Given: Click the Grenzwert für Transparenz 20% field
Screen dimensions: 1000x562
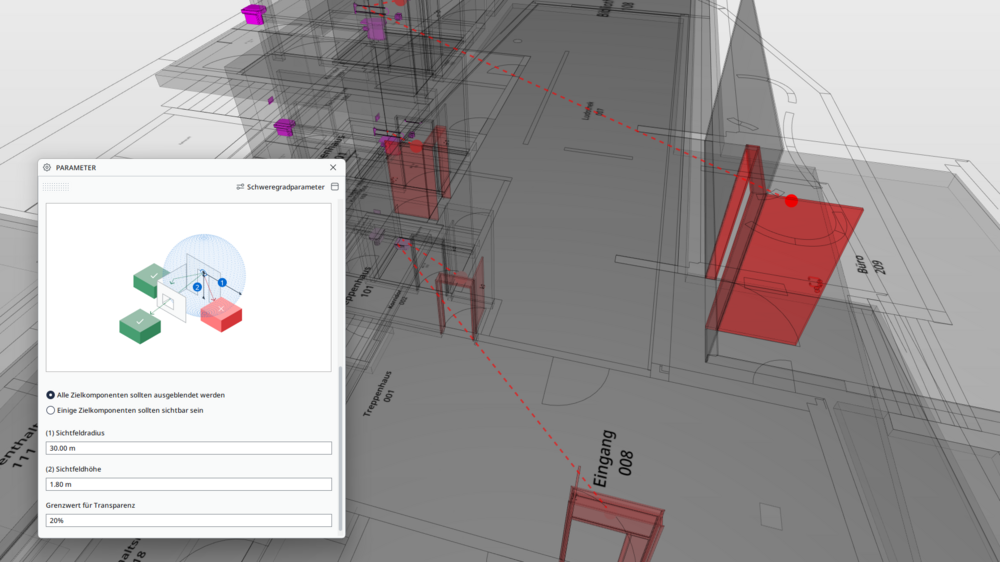Looking at the screenshot, I should [x=188, y=520].
